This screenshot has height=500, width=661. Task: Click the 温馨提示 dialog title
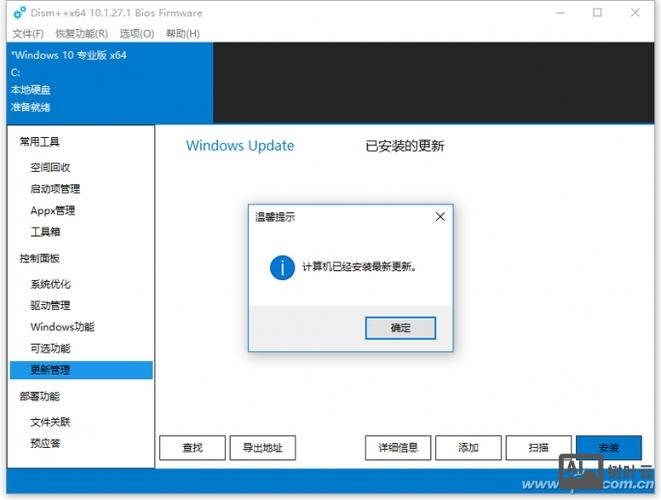coord(275,217)
